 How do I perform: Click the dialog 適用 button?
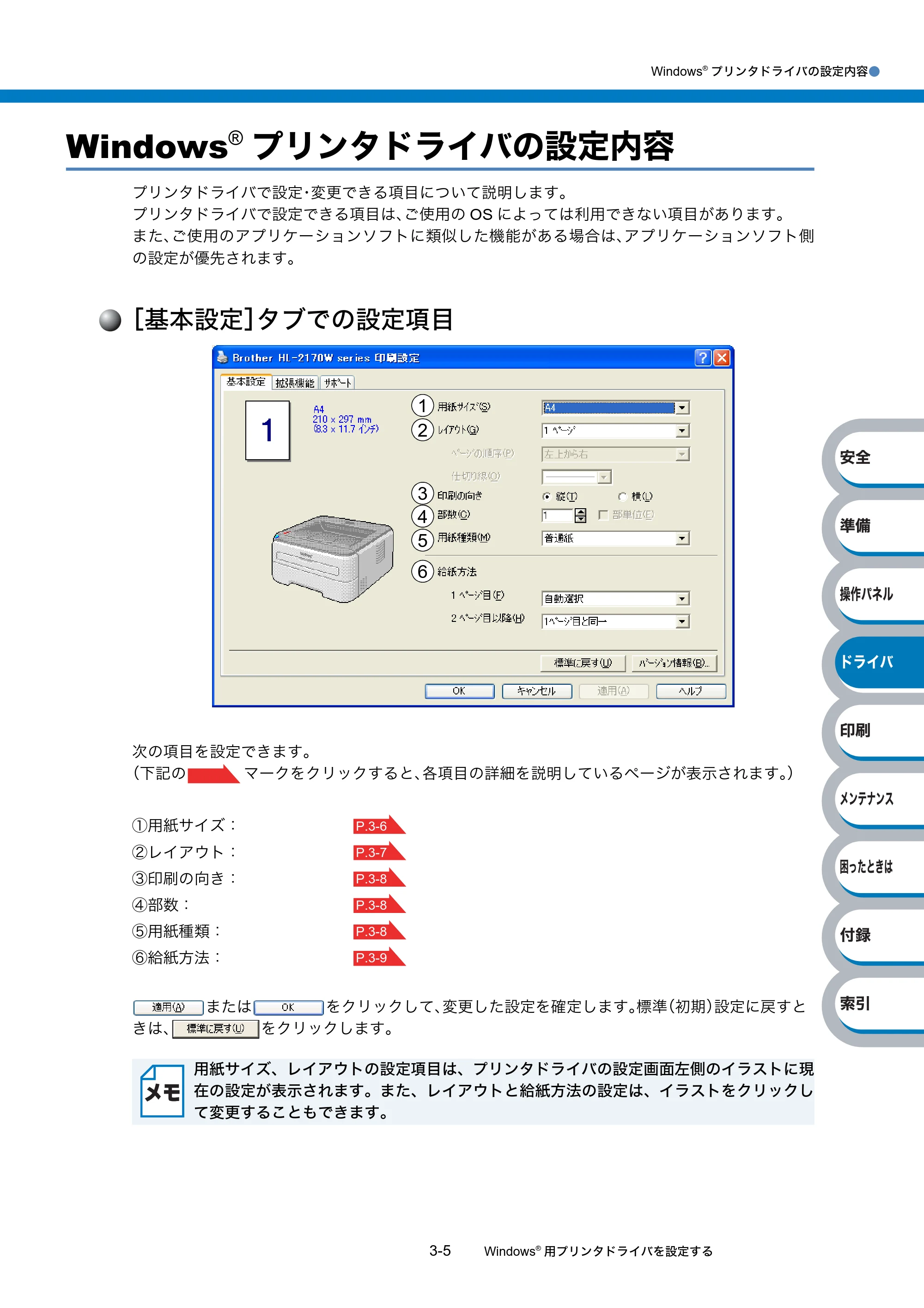[614, 691]
